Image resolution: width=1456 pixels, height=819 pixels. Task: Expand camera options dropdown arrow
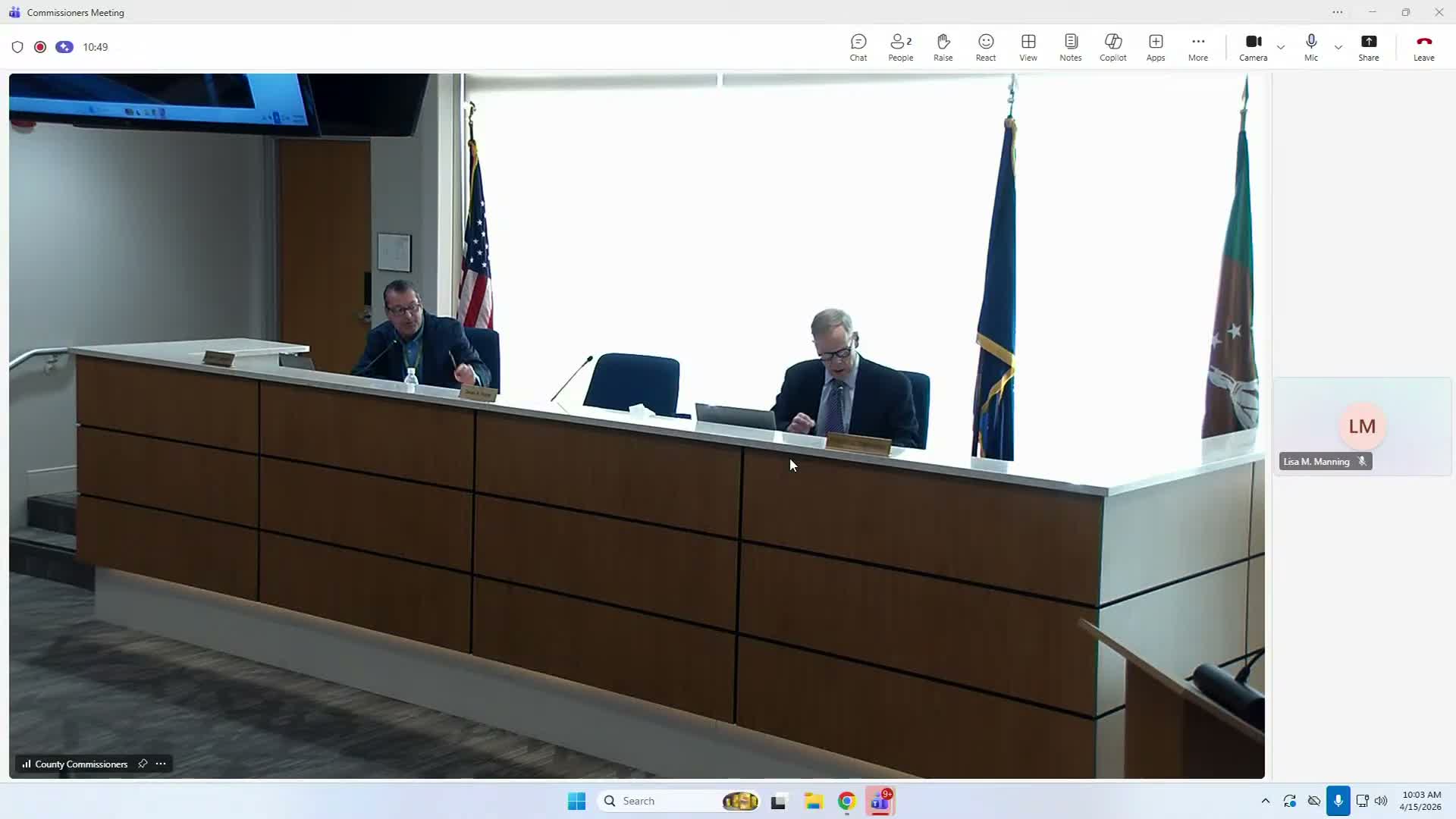click(1281, 47)
